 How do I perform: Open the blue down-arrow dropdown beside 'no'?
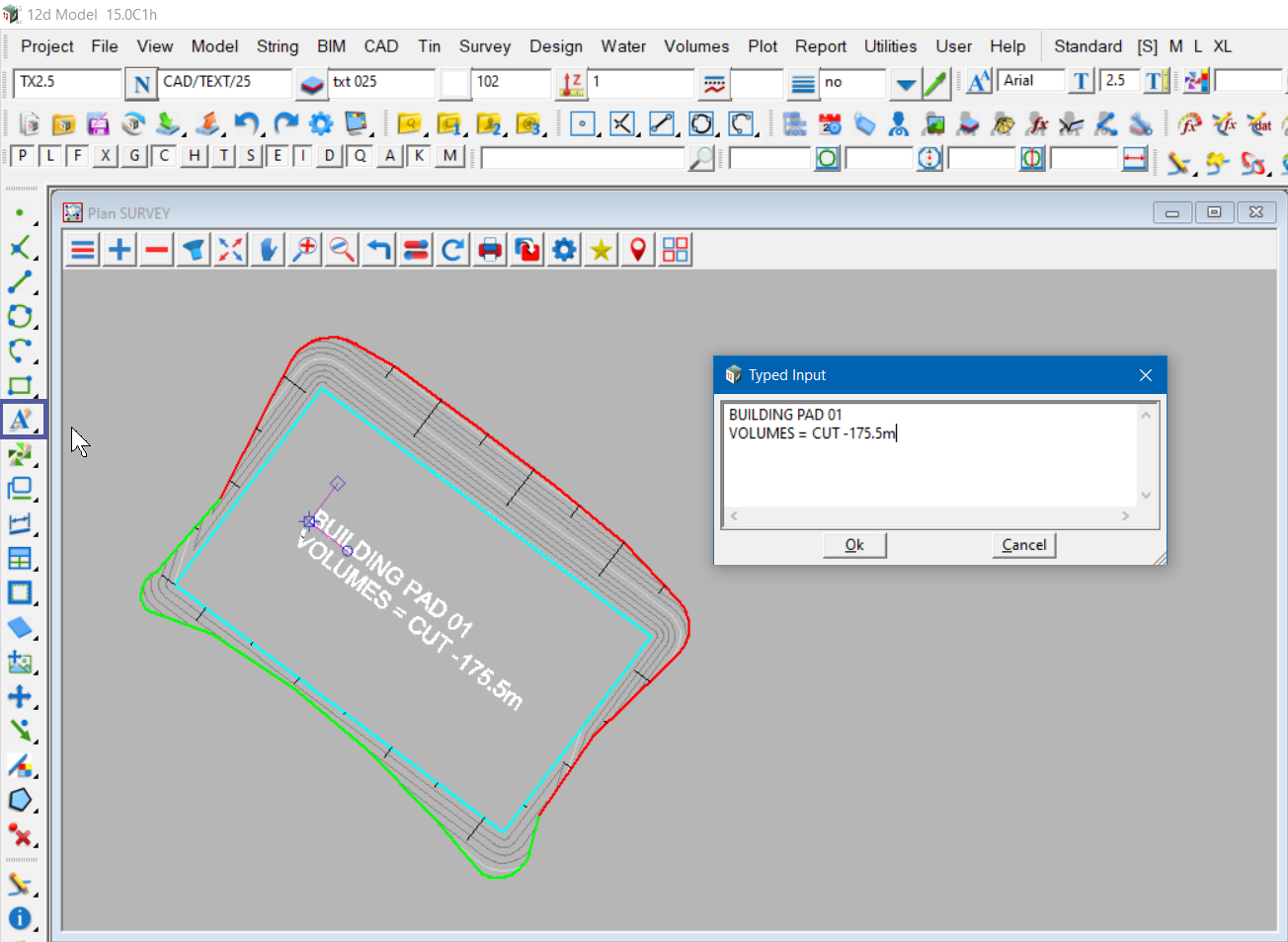(x=905, y=84)
